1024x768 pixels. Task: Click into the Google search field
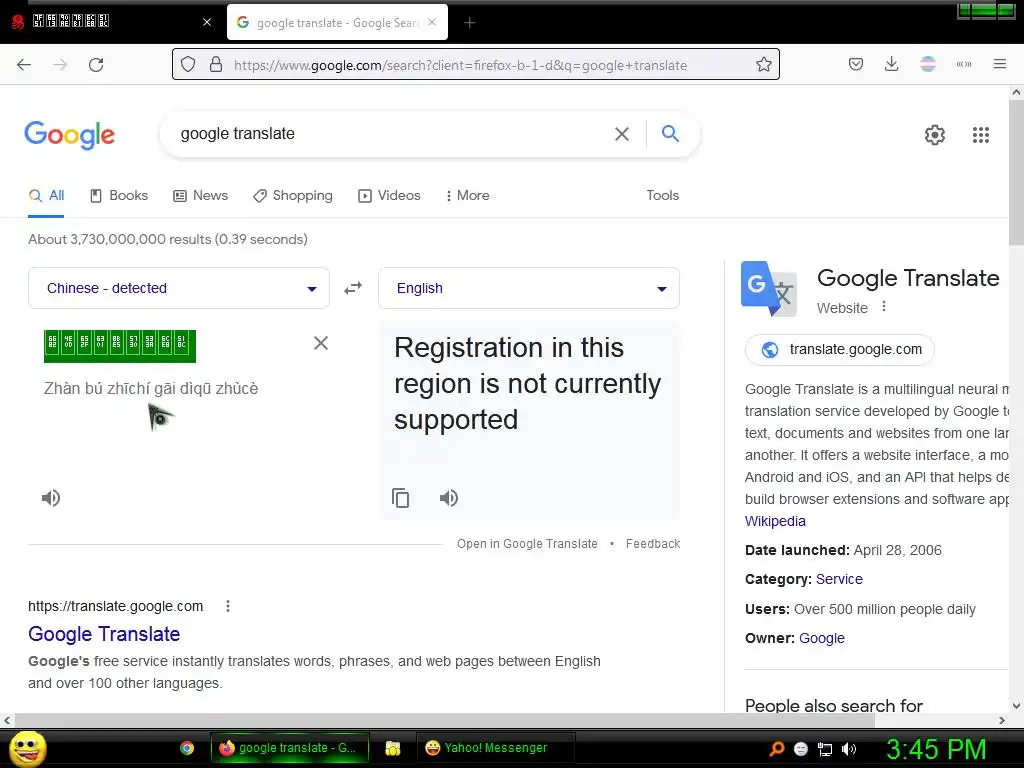392,134
